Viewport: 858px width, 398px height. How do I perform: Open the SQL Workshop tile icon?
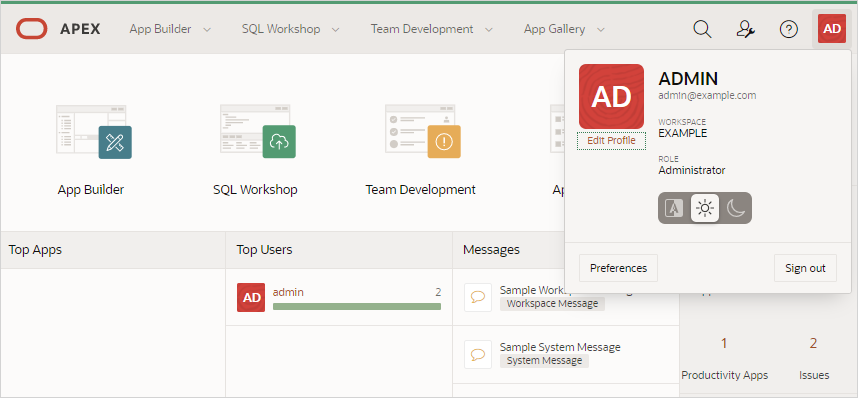pos(258,131)
